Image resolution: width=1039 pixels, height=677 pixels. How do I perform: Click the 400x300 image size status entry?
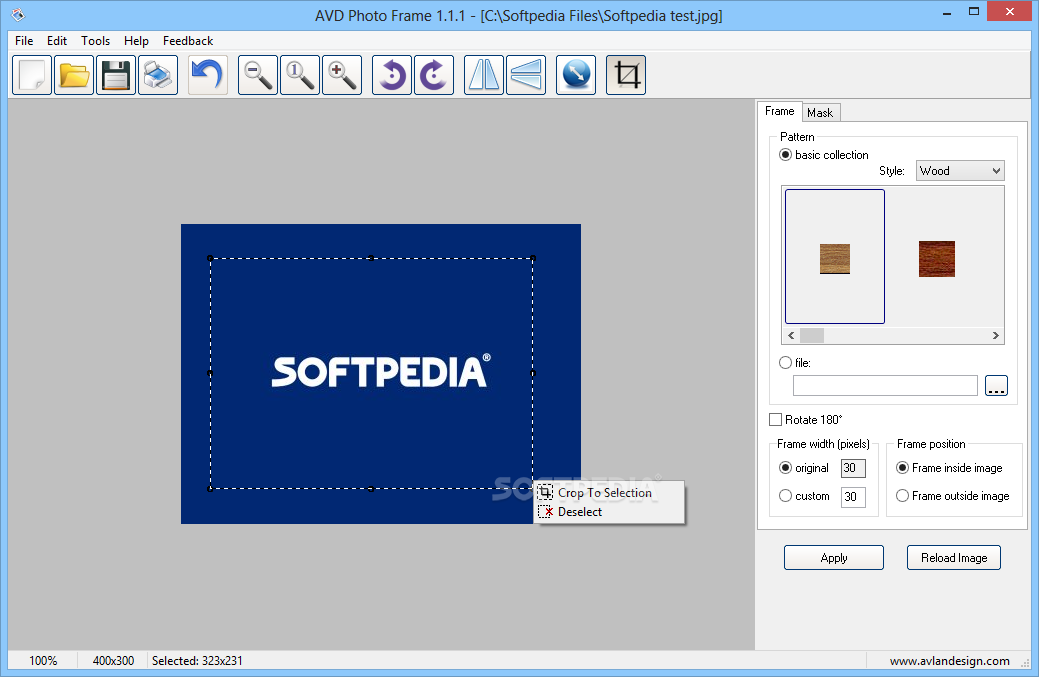(x=113, y=660)
